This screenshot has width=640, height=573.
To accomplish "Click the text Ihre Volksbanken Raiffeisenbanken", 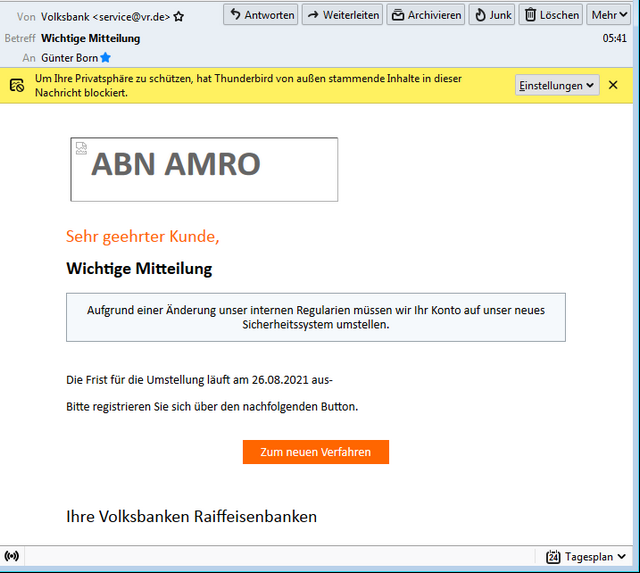I will tap(191, 516).
